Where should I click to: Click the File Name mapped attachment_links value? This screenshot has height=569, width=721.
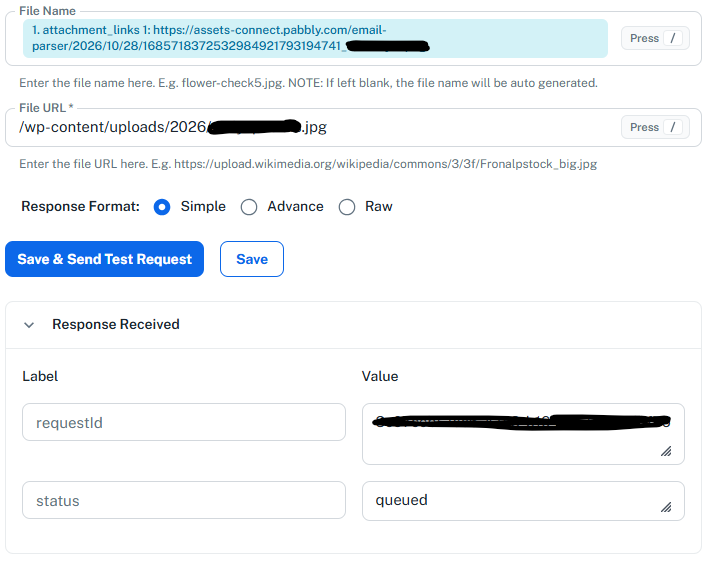pos(315,38)
